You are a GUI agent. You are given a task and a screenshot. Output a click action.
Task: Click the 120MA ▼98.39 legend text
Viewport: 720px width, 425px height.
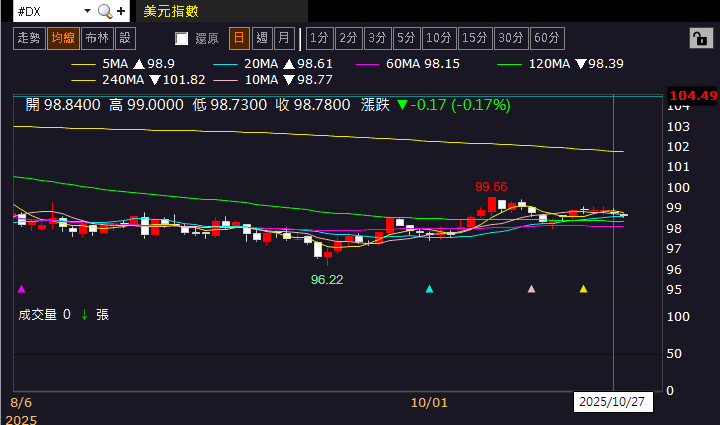[x=576, y=64]
